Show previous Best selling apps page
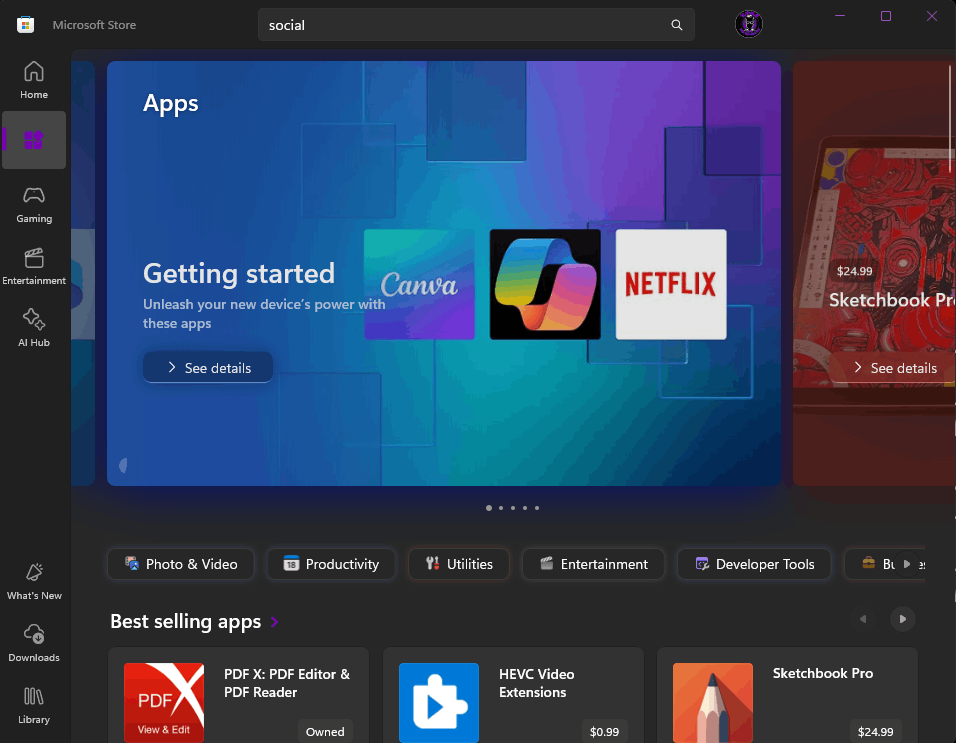Viewport: 956px width, 743px height. point(863,619)
